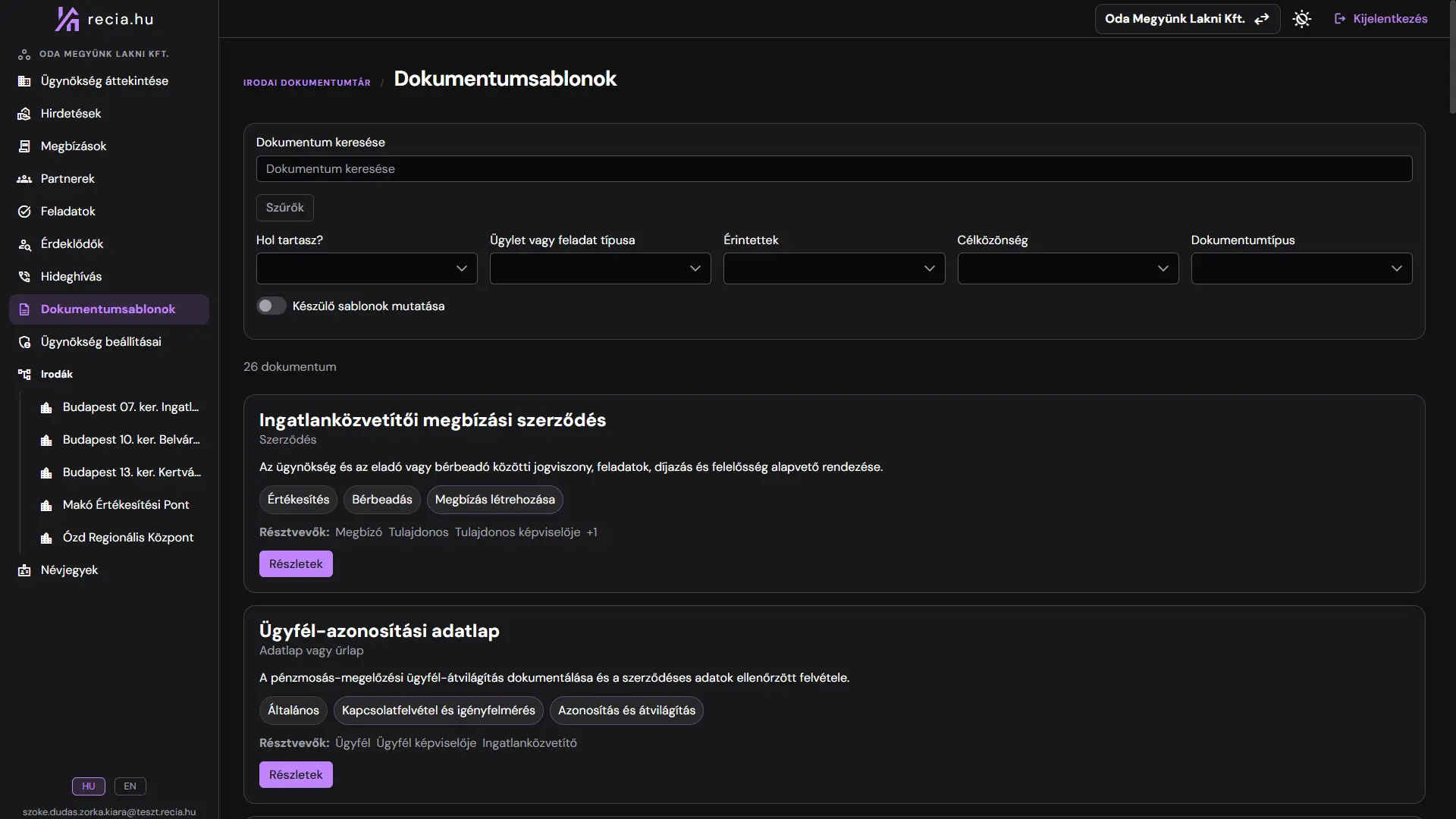
Task: Open Részletek for Ingatlanközvetítői megbízási szerződés
Action: click(296, 564)
